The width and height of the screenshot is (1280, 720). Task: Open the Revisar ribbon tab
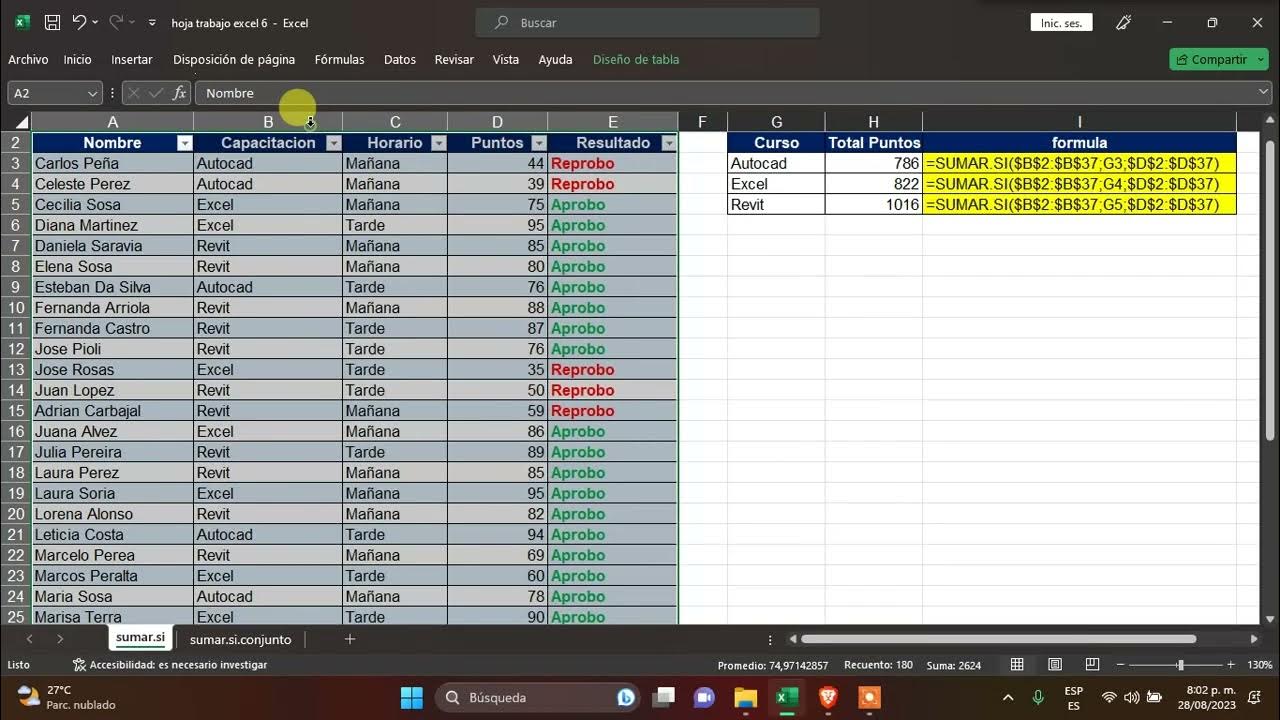coord(454,59)
